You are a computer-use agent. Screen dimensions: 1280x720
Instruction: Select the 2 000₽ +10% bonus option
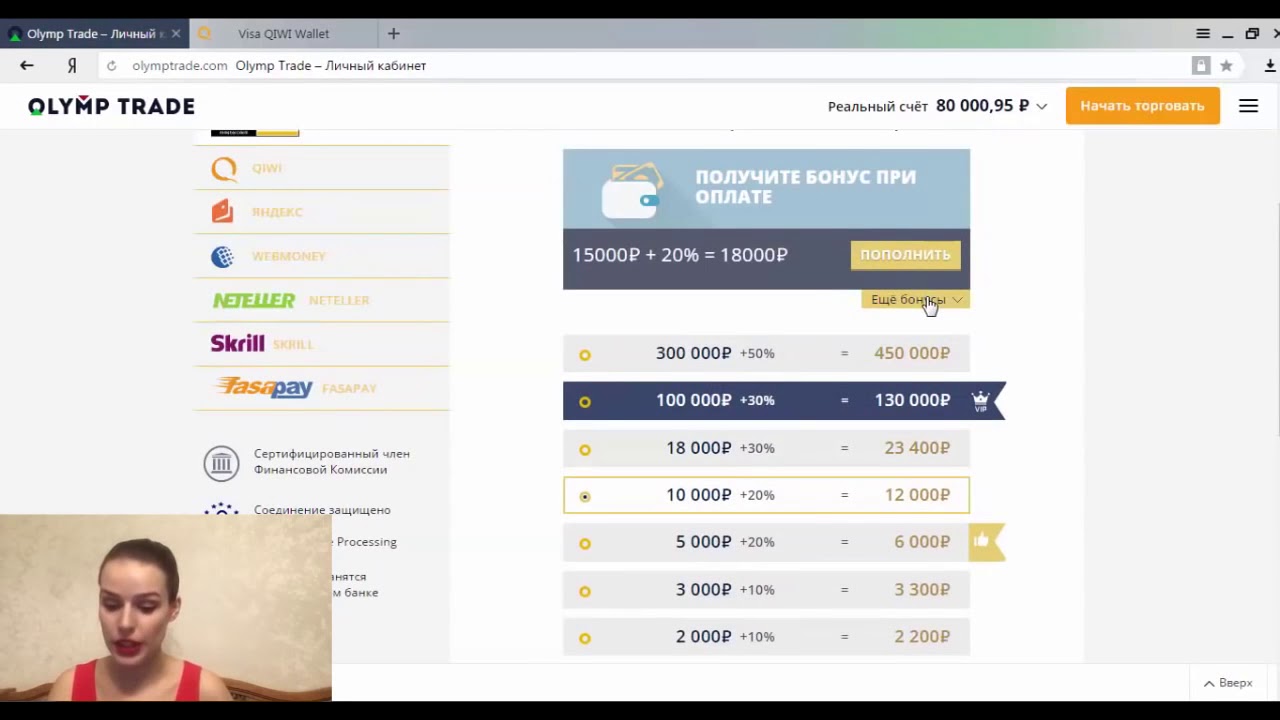pyautogui.click(x=766, y=637)
